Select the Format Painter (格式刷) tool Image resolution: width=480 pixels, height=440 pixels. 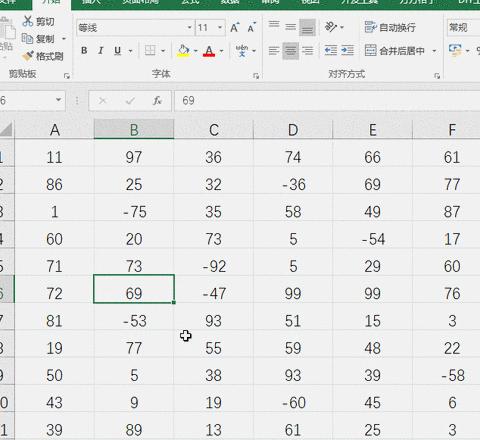pyautogui.click(x=43, y=56)
